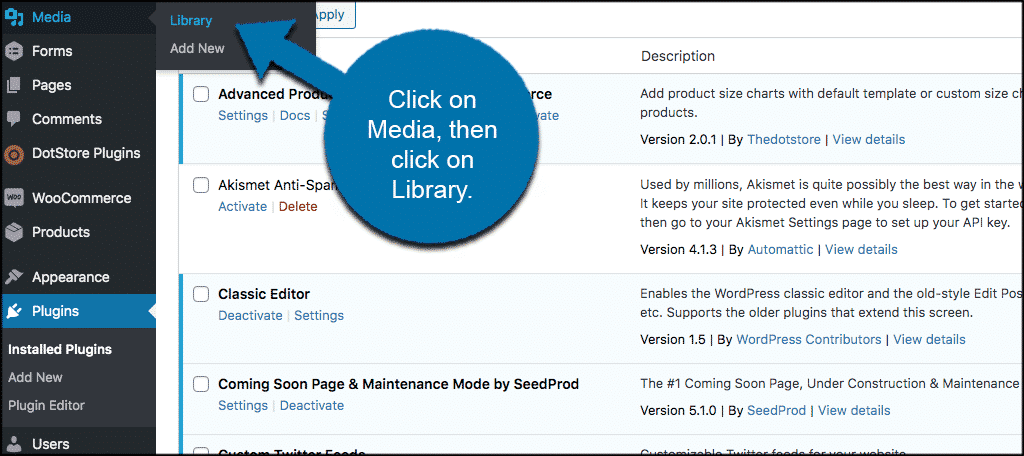1024x456 pixels.
Task: Click the Plugins plug icon
Action: [14, 312]
